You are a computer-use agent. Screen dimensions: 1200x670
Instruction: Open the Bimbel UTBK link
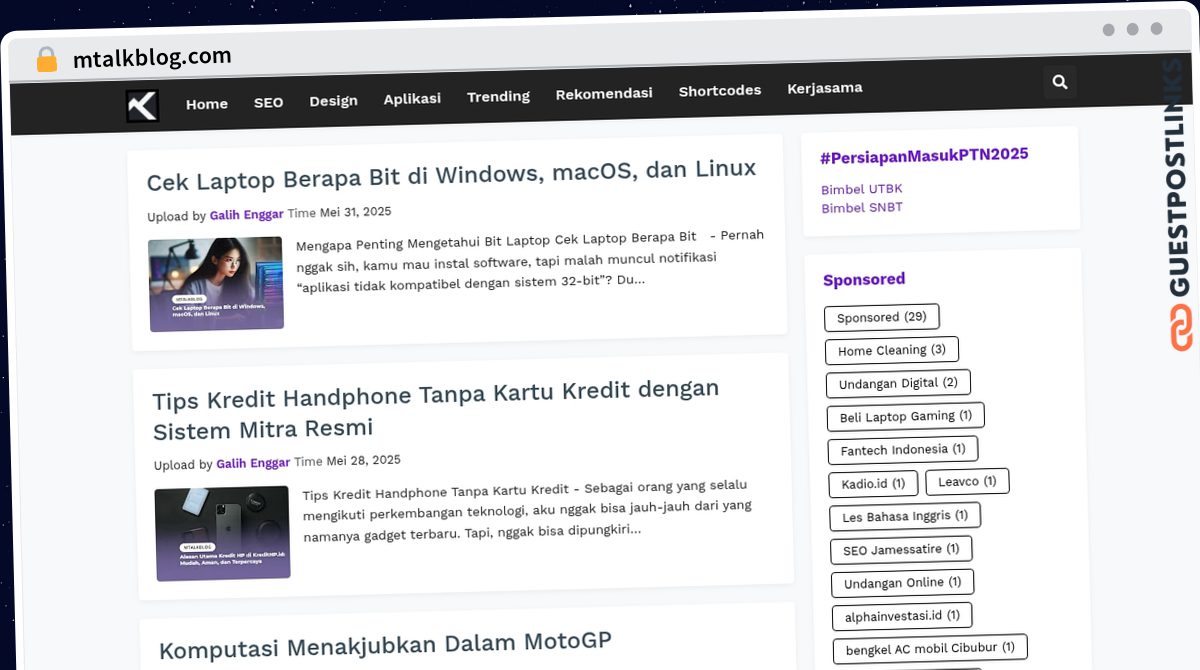pyautogui.click(x=862, y=189)
